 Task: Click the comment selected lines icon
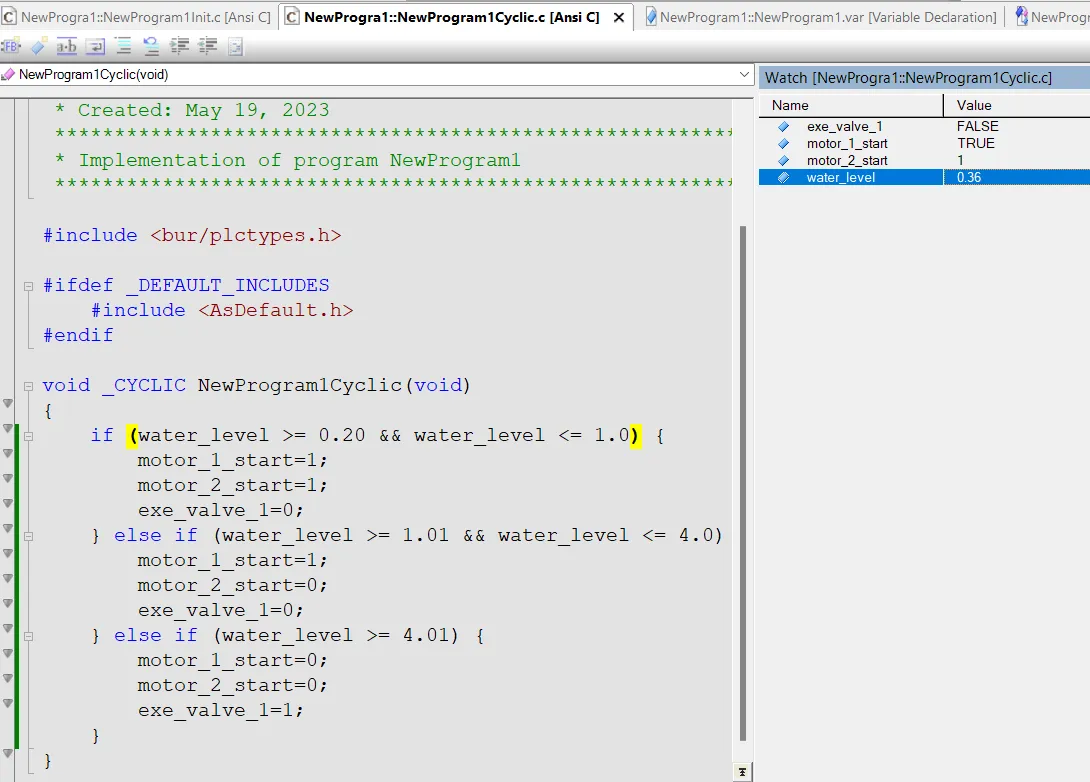pos(123,47)
